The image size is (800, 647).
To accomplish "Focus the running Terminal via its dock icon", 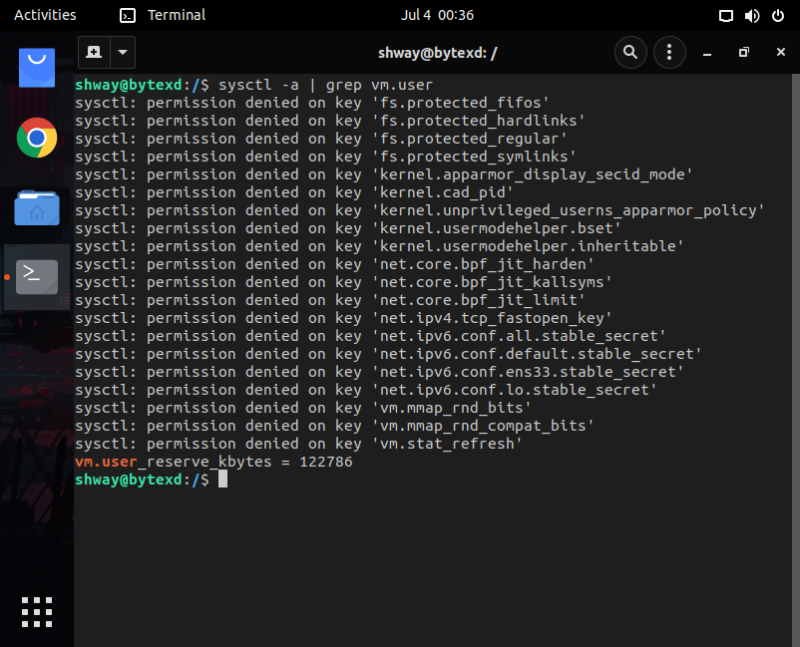I will click(x=36, y=277).
